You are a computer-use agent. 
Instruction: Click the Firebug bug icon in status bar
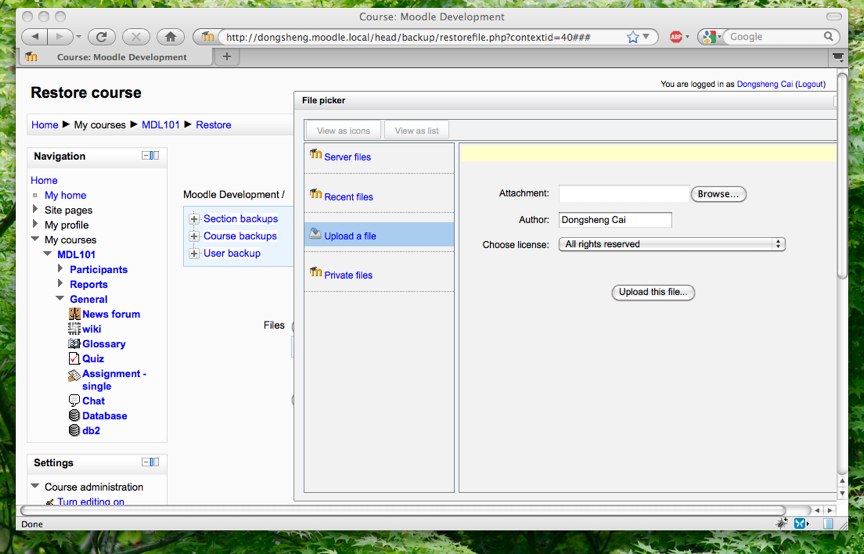781,524
